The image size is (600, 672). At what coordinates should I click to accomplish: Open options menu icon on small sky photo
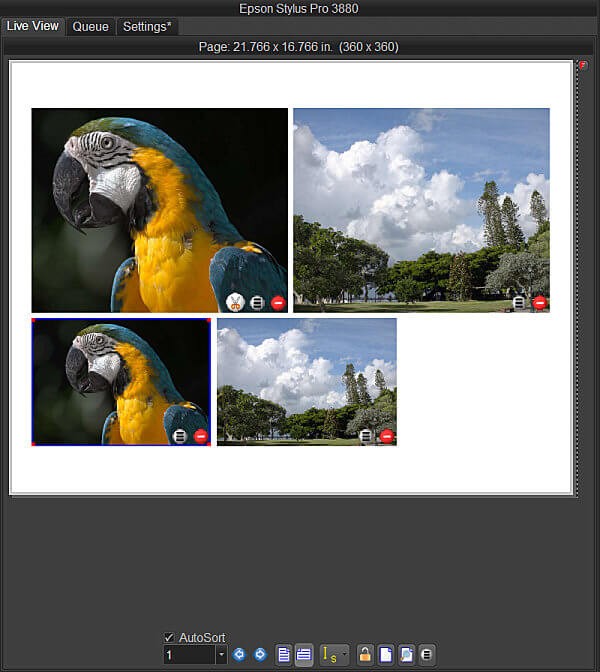click(366, 436)
